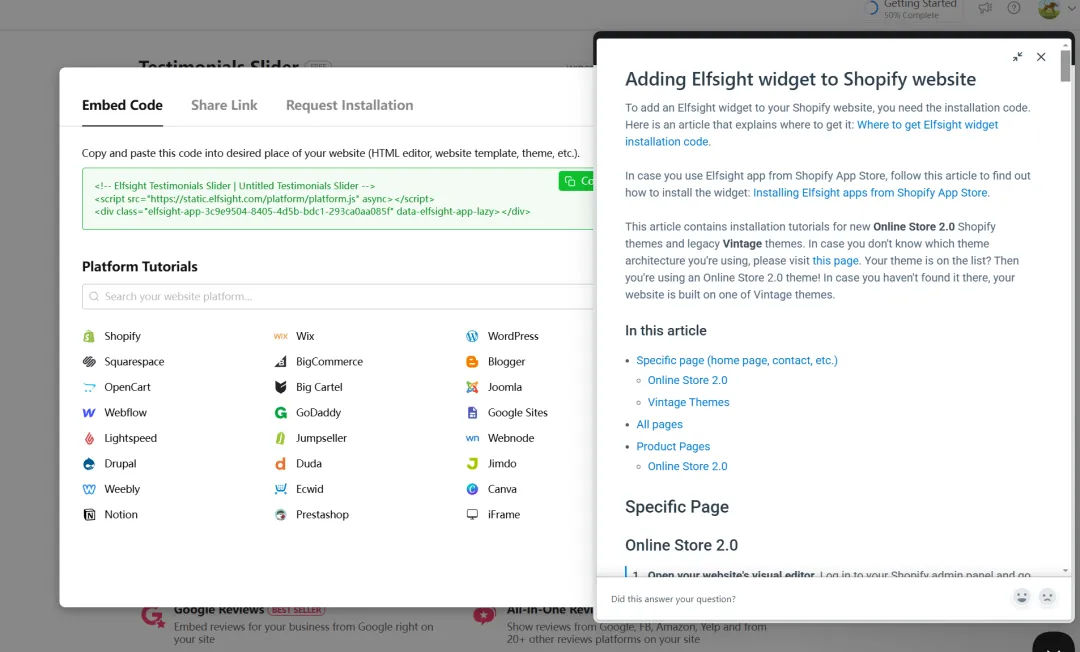
Task: Click the green copy code button
Action: 577,181
